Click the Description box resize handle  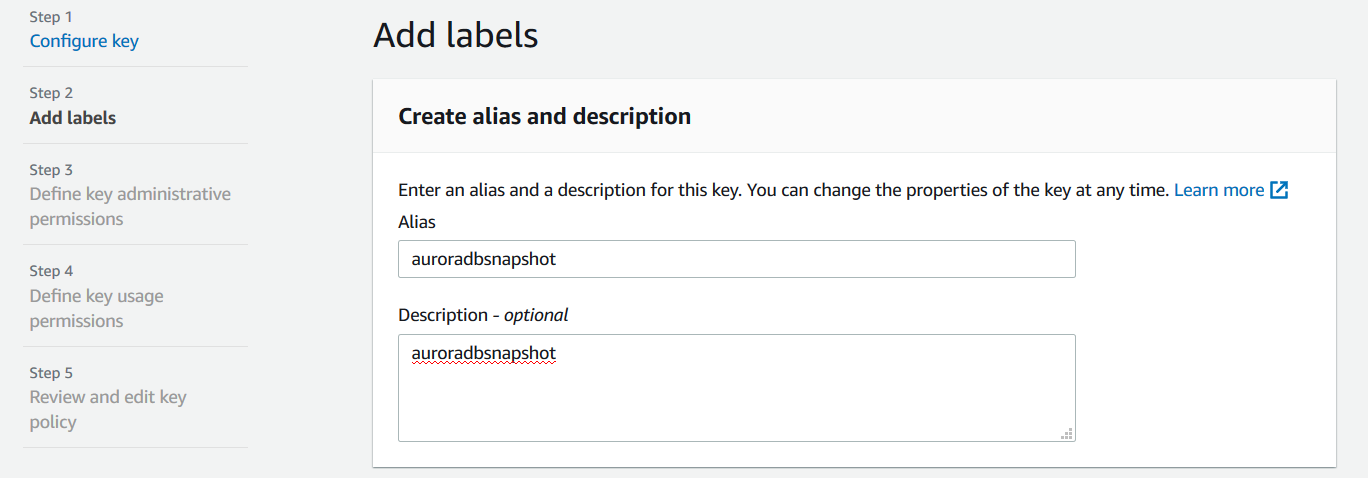pyautogui.click(x=1067, y=434)
